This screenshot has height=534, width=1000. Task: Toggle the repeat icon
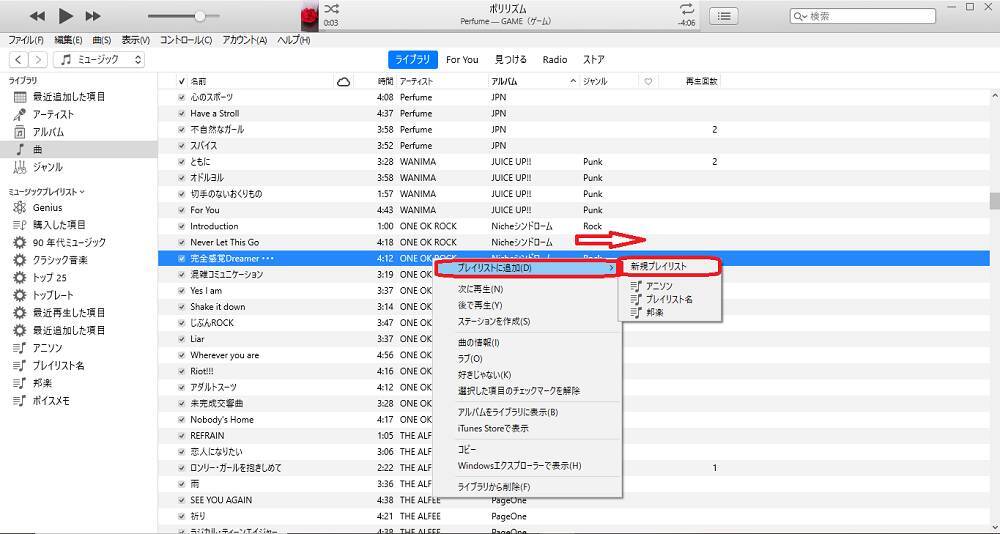[686, 9]
